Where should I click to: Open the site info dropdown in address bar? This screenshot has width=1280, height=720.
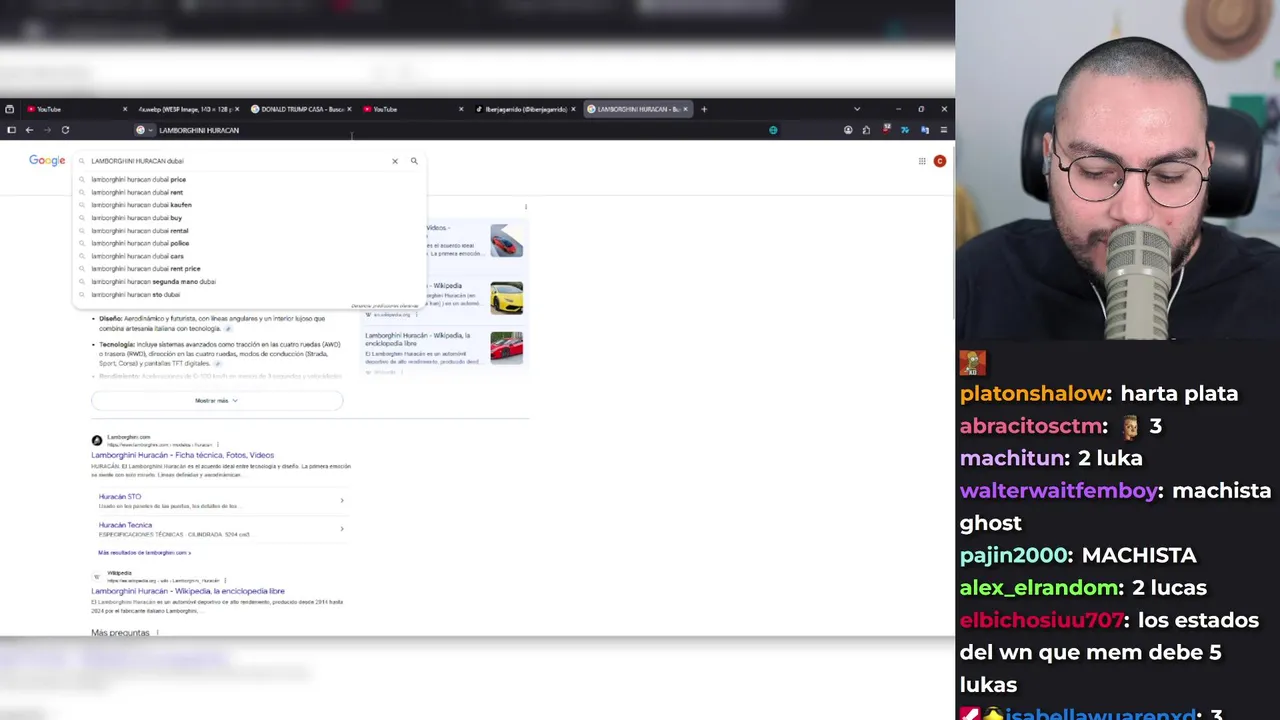[145, 130]
